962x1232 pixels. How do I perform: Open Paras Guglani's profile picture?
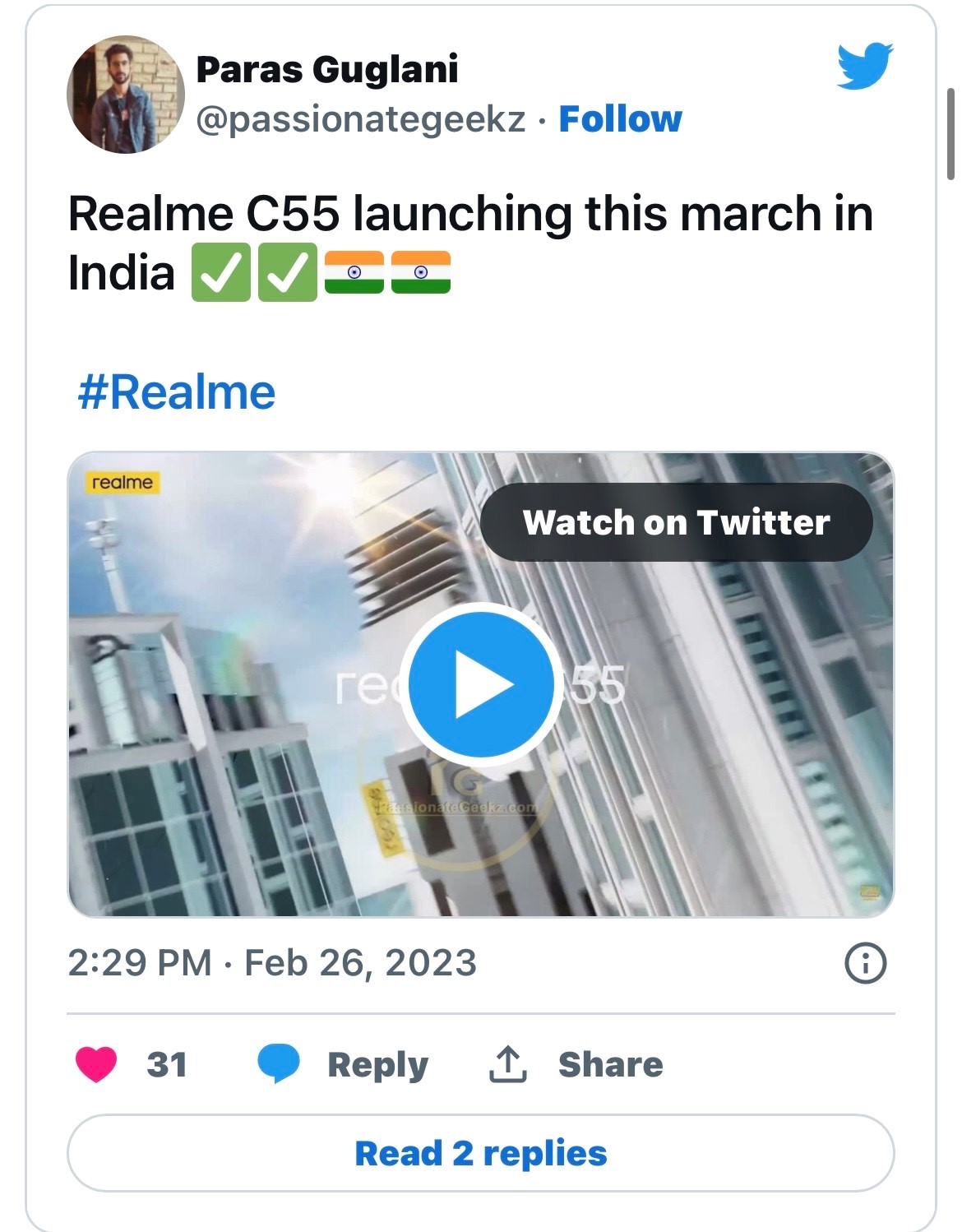(125, 95)
